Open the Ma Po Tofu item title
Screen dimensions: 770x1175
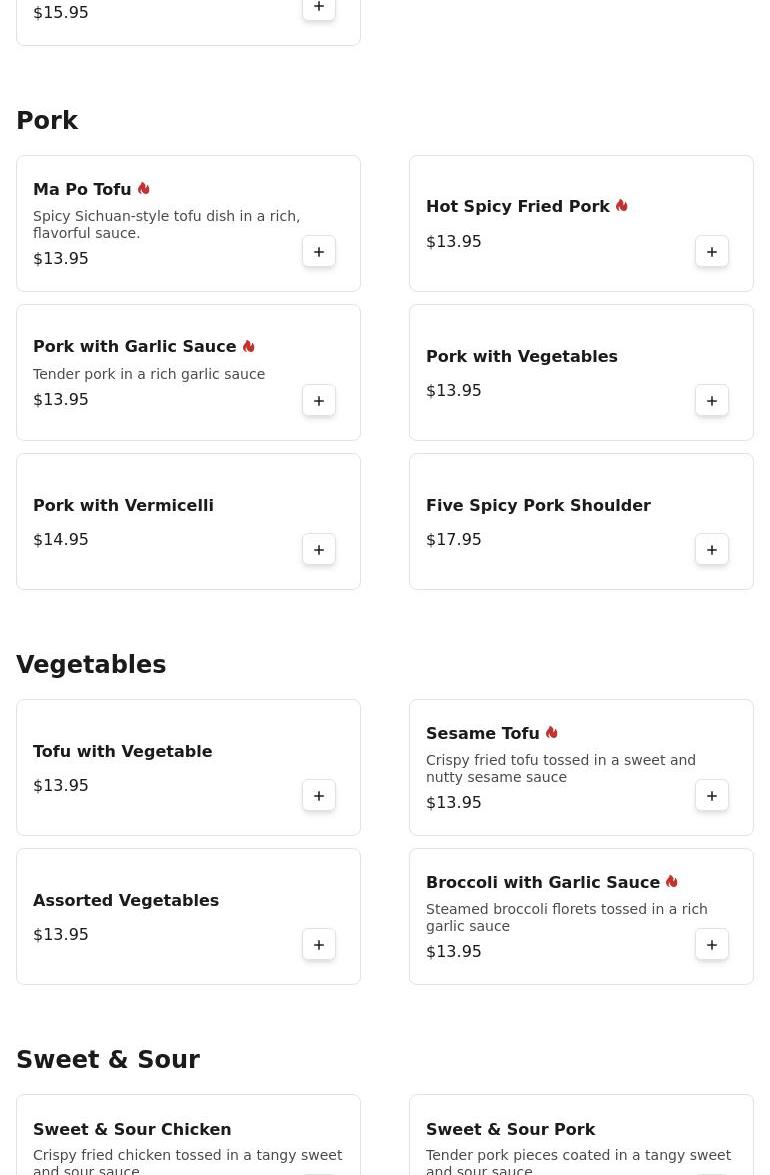[x=82, y=189]
